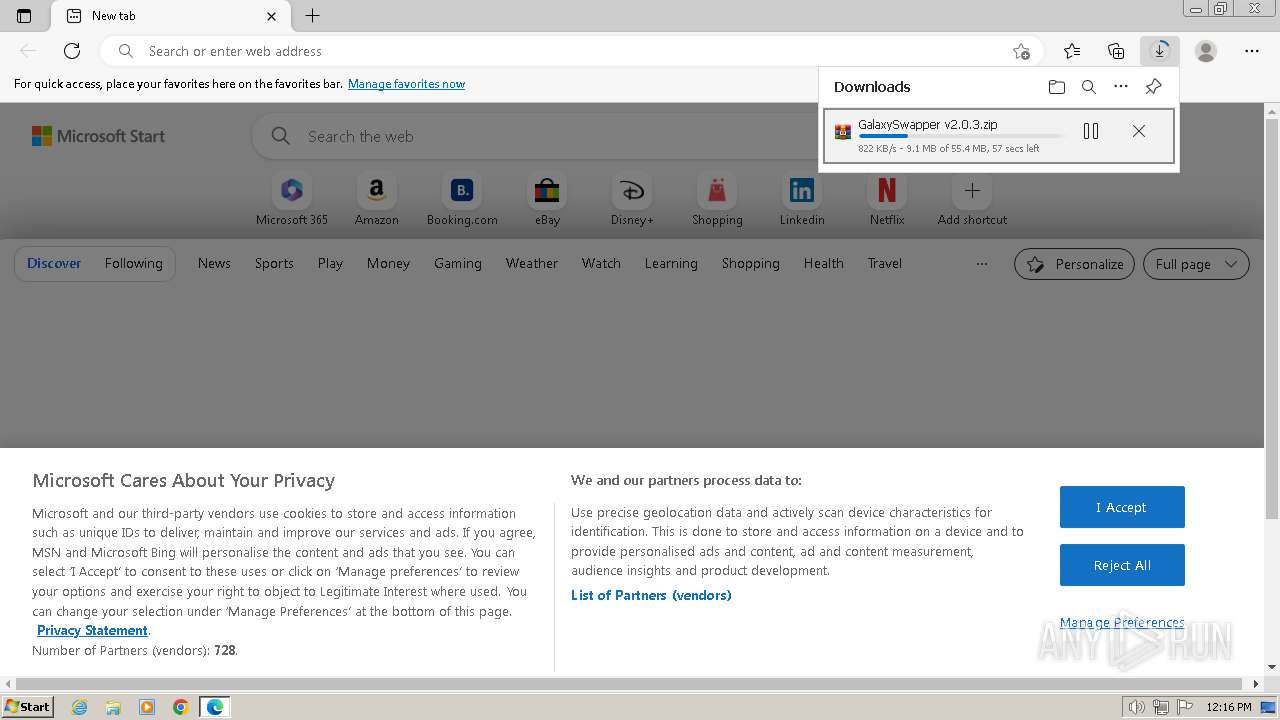Viewport: 1280px width, 720px height.
Task: Open Booking.com shortcut
Action: click(x=462, y=200)
